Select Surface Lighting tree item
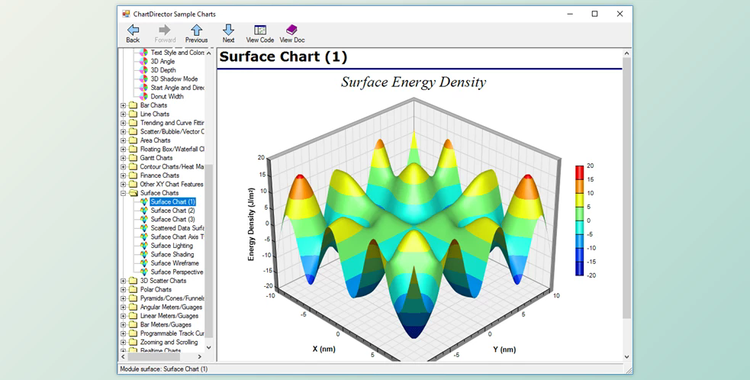 click(x=172, y=246)
